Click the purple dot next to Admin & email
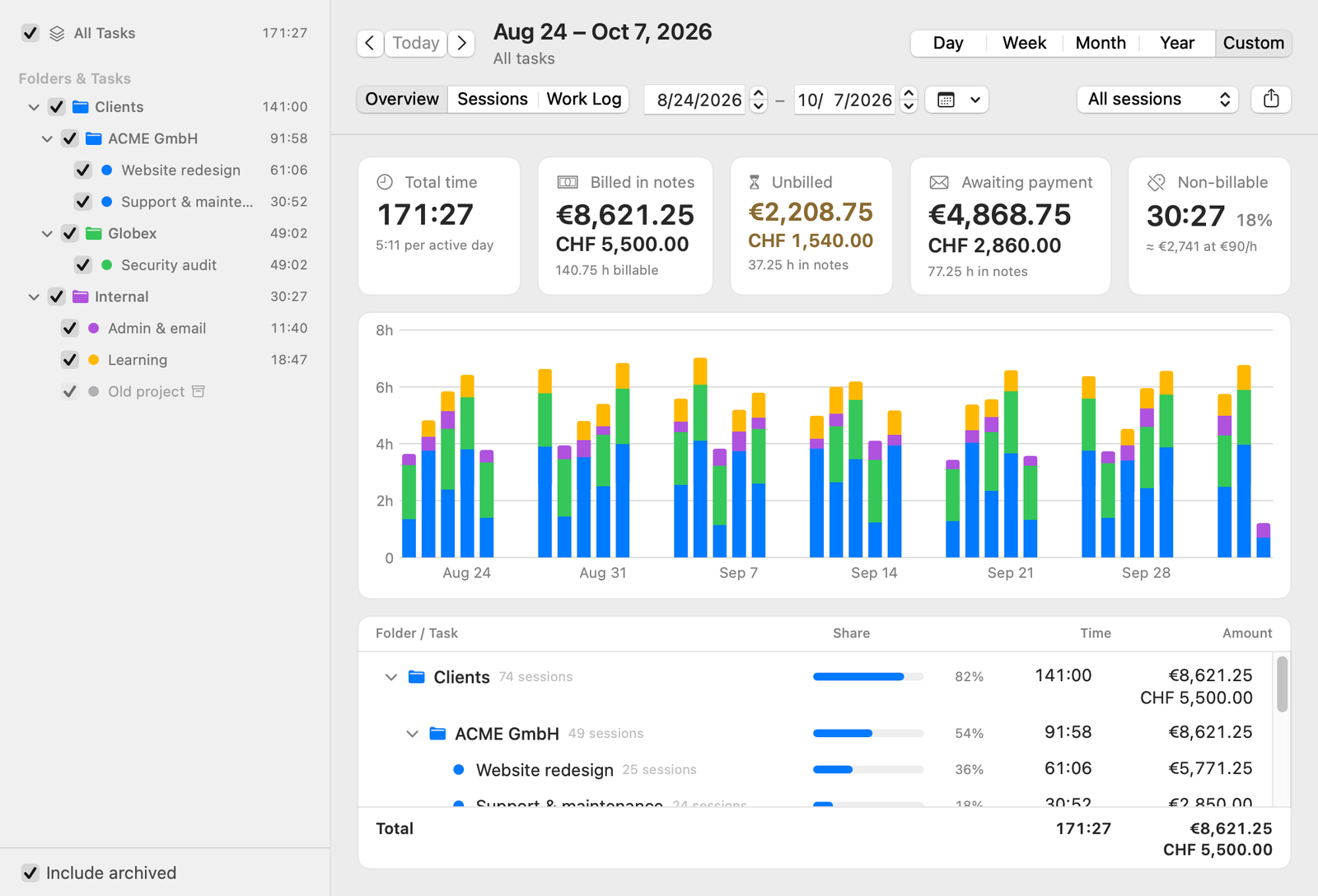Screen dimensions: 1318x896 tap(93, 328)
